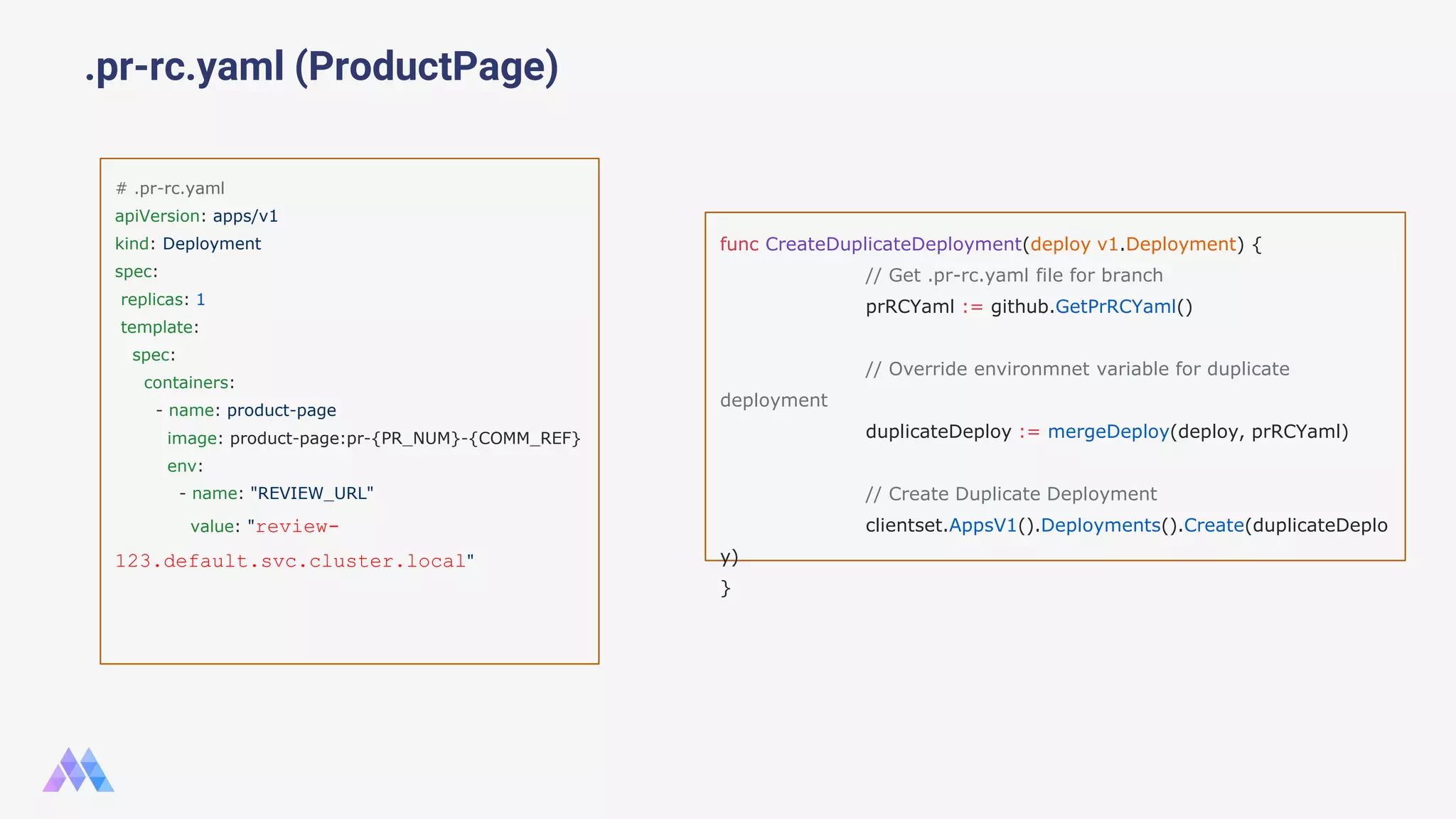Click the "REVIEW_URL" env name

[311, 493]
